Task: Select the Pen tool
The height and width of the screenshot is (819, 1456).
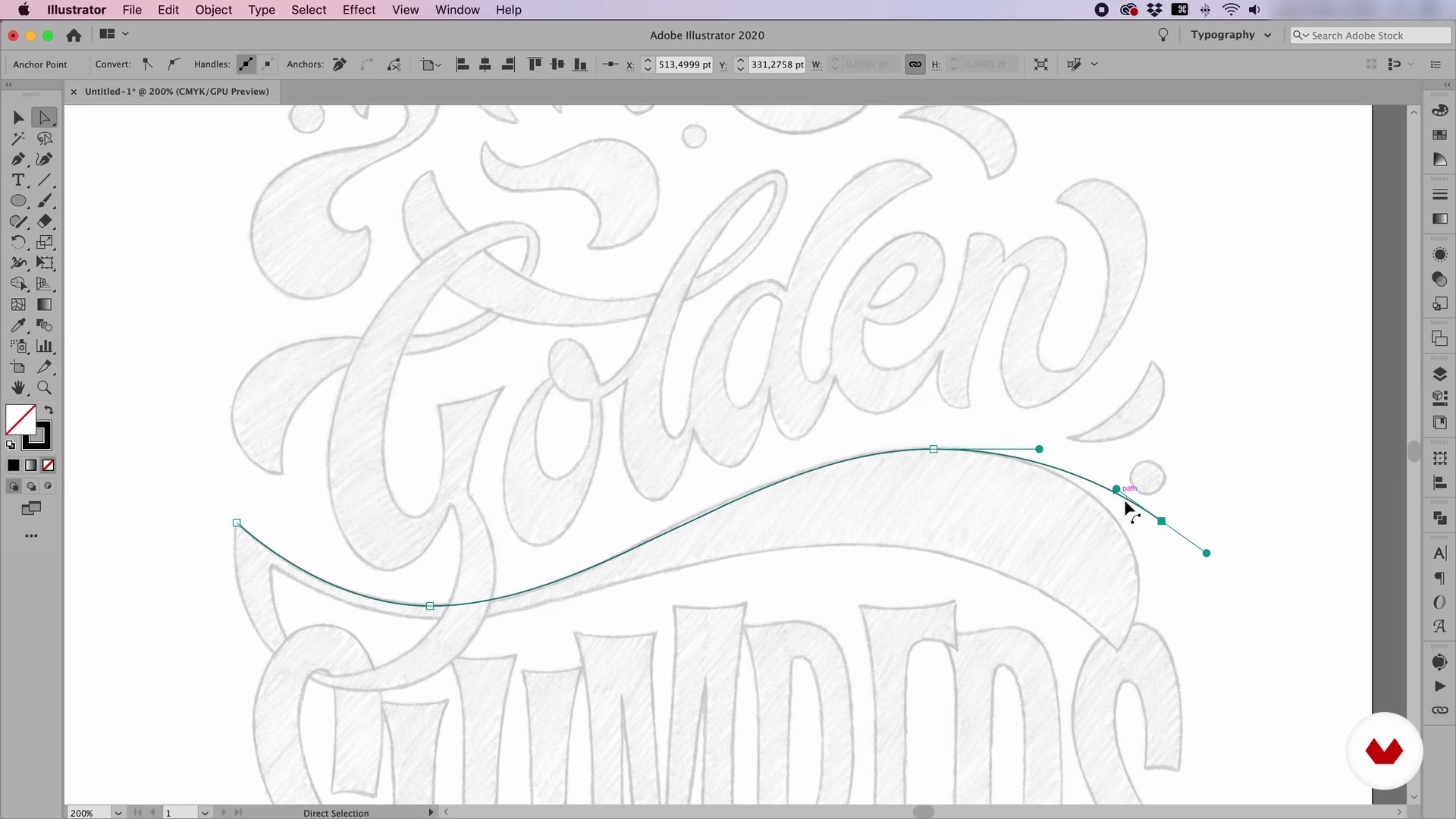Action: 18,159
